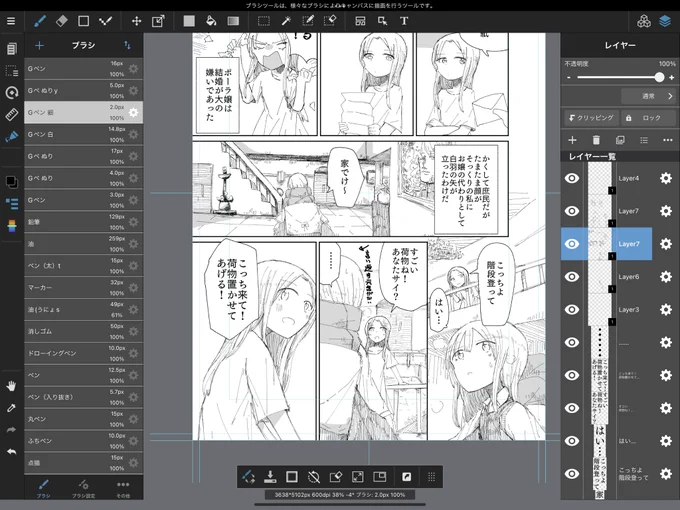The height and width of the screenshot is (510, 680).
Task: Open settings gear for Layer6
Action: (666, 277)
